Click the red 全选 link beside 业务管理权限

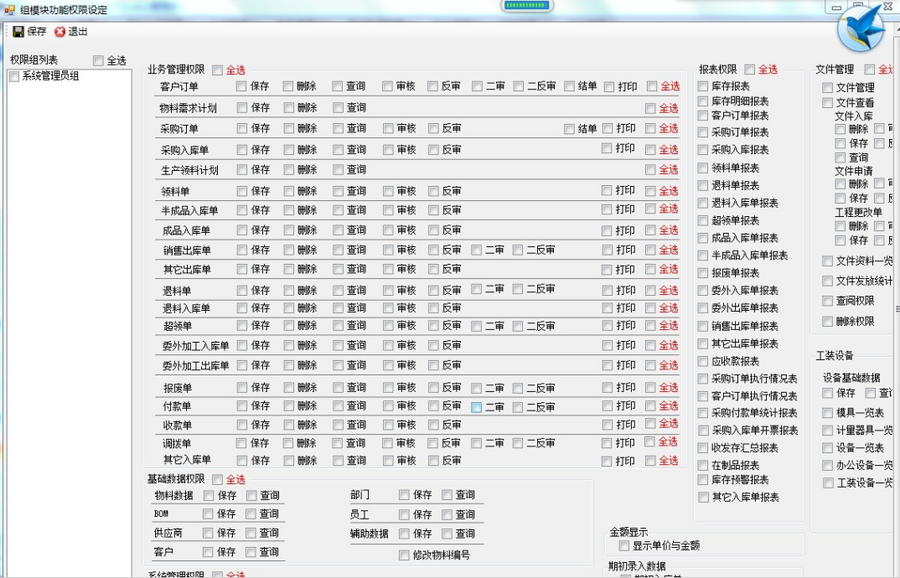[233, 70]
